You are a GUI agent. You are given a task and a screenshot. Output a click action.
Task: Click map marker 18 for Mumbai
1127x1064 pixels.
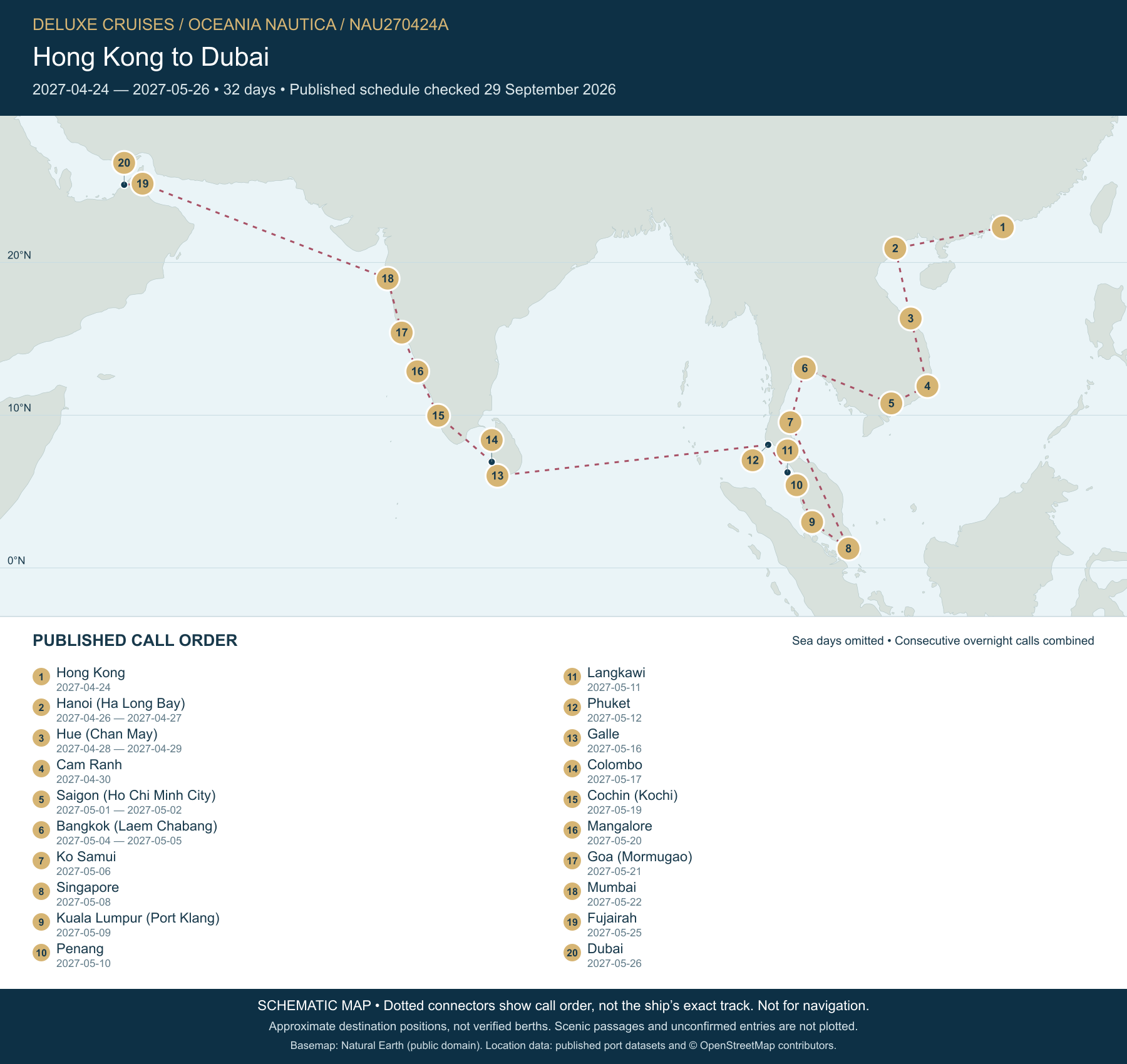point(388,279)
